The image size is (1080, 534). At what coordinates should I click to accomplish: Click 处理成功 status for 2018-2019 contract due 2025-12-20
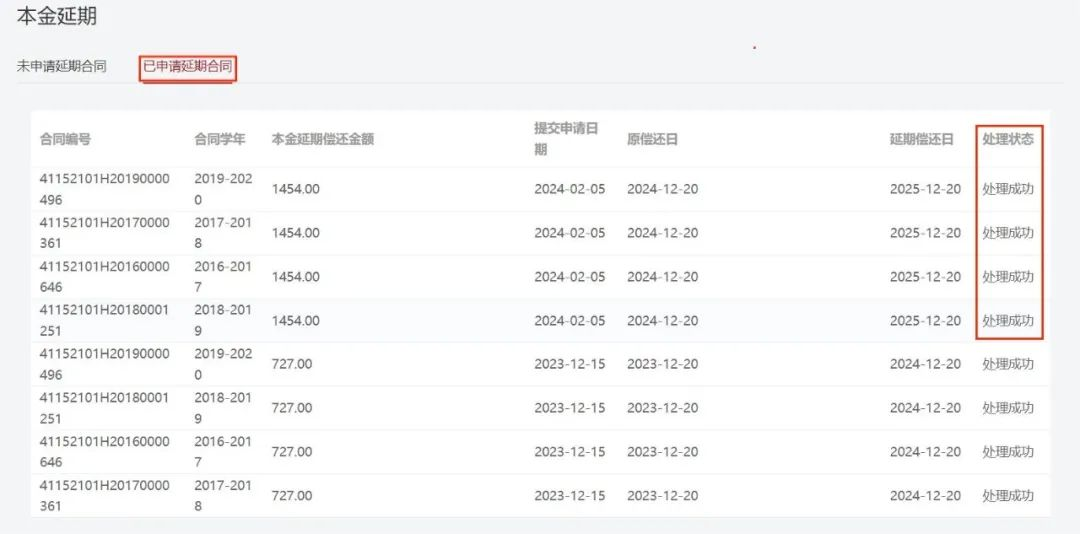tap(1007, 321)
